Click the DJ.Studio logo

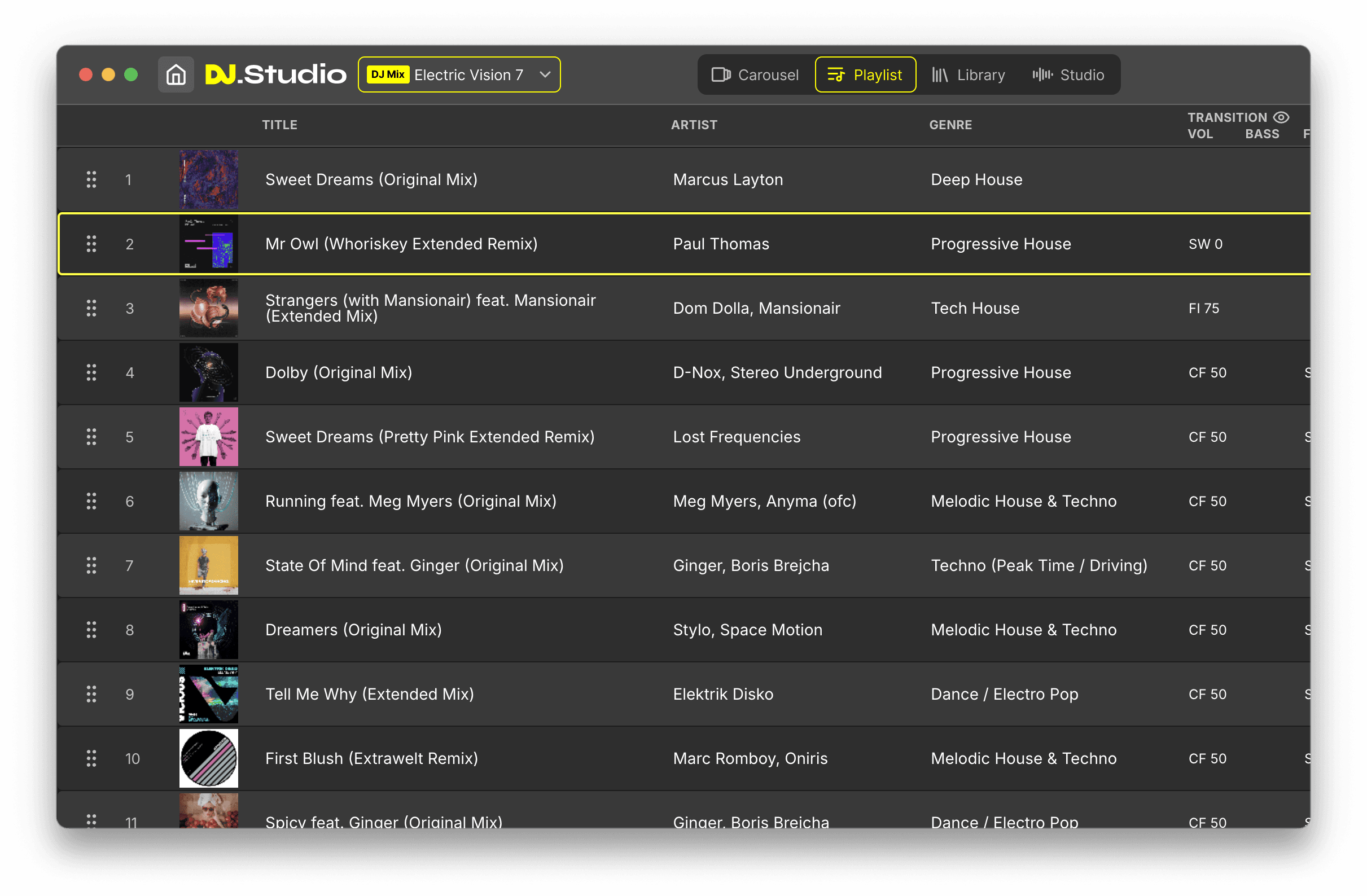coord(275,74)
